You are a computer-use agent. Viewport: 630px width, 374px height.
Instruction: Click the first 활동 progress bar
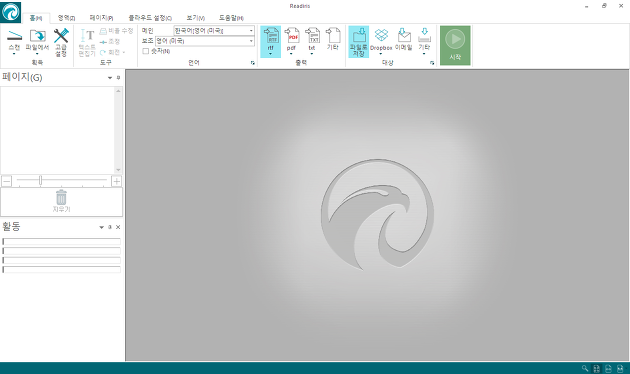(61, 241)
